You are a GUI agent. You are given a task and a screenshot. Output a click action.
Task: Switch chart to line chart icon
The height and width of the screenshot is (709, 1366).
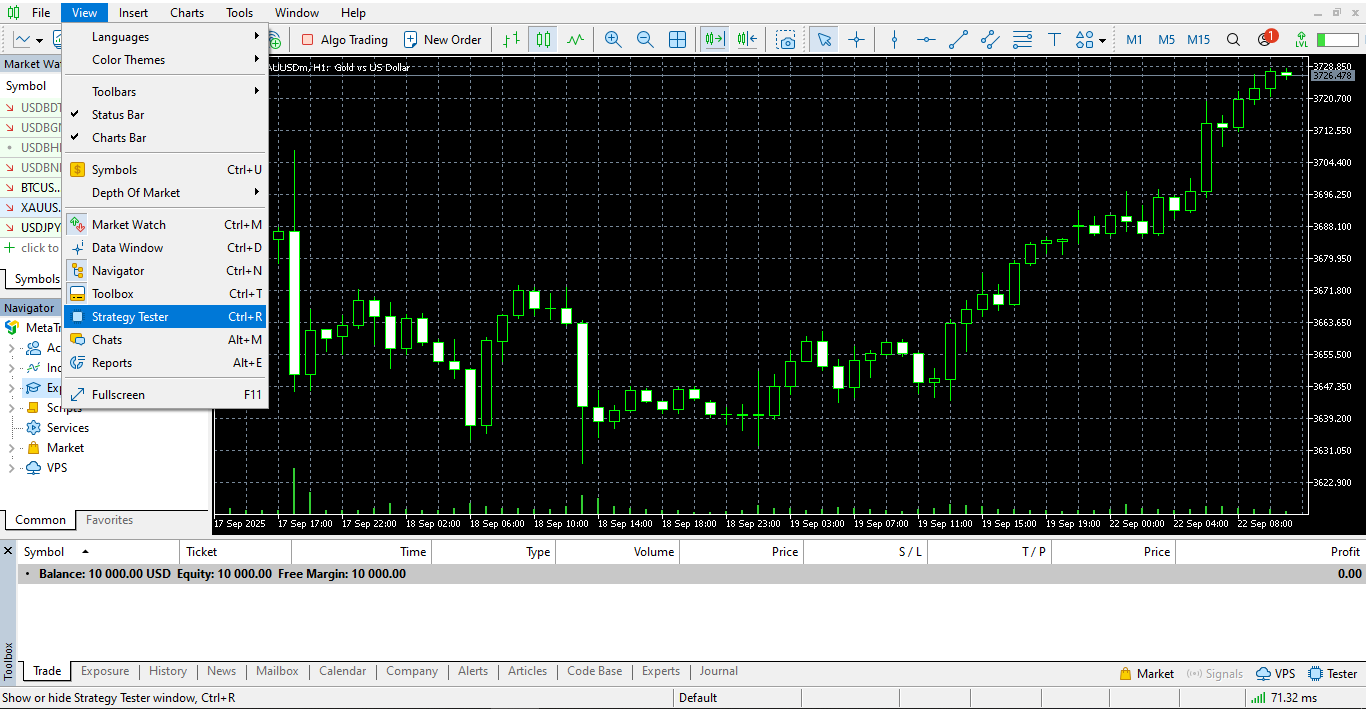pyautogui.click(x=575, y=40)
